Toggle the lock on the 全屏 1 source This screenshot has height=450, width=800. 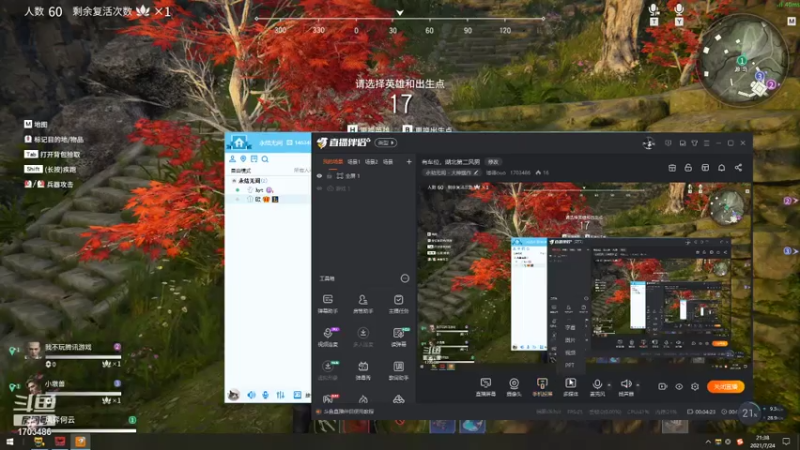(330, 176)
